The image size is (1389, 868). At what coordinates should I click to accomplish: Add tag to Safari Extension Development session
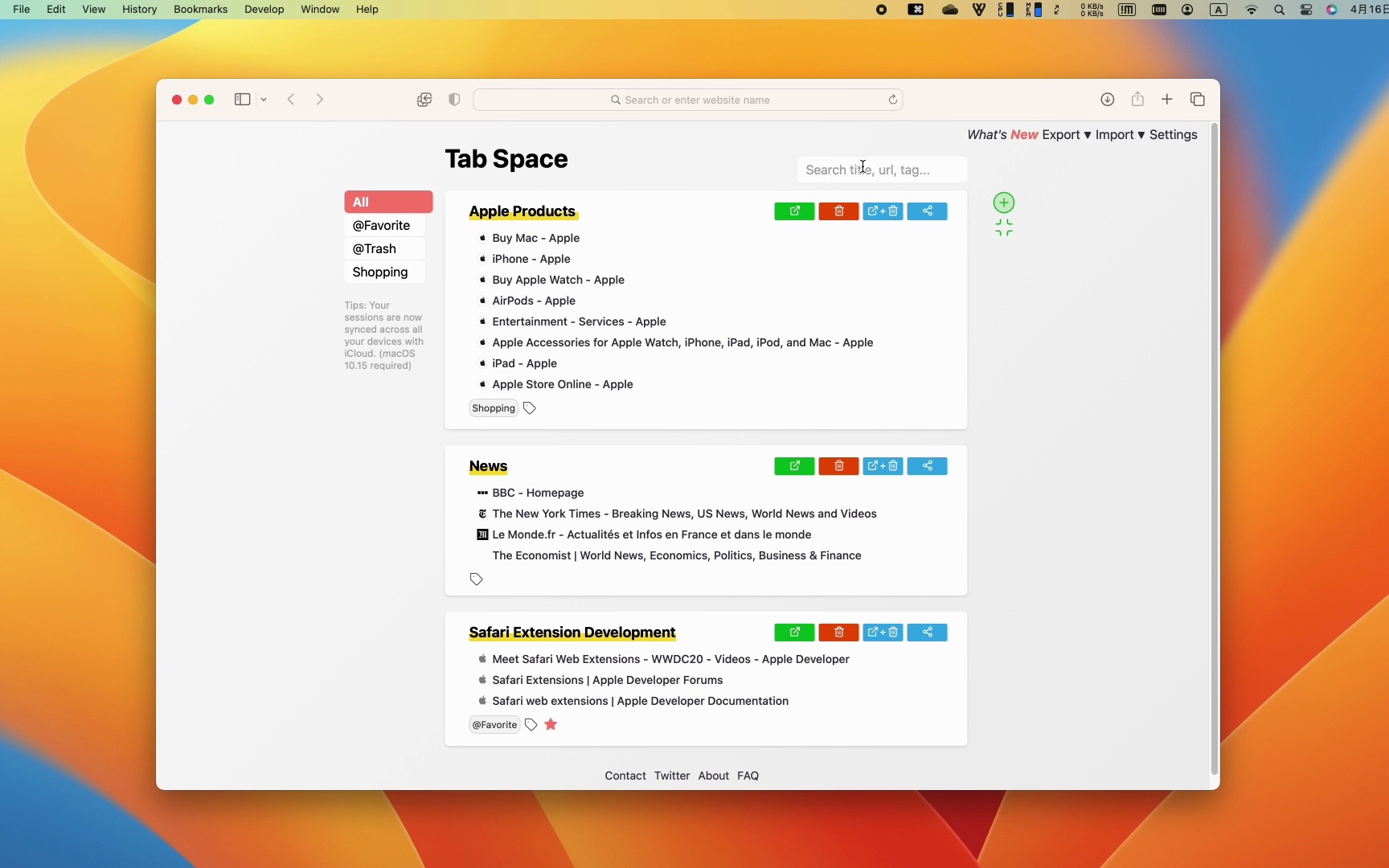[531, 725]
